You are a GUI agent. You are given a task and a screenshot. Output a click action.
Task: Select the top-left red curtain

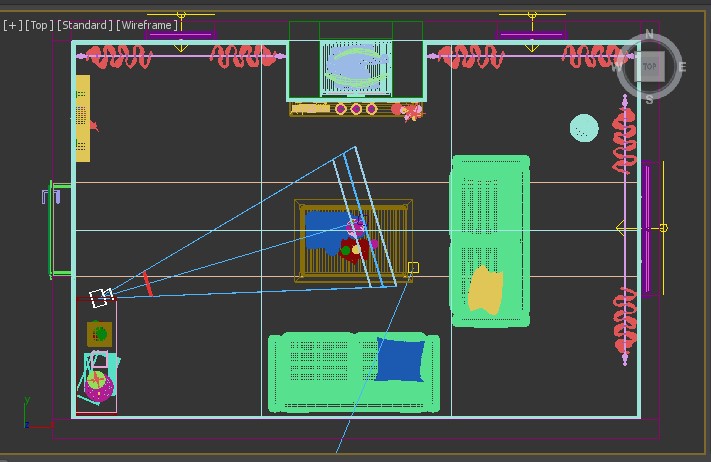116,58
